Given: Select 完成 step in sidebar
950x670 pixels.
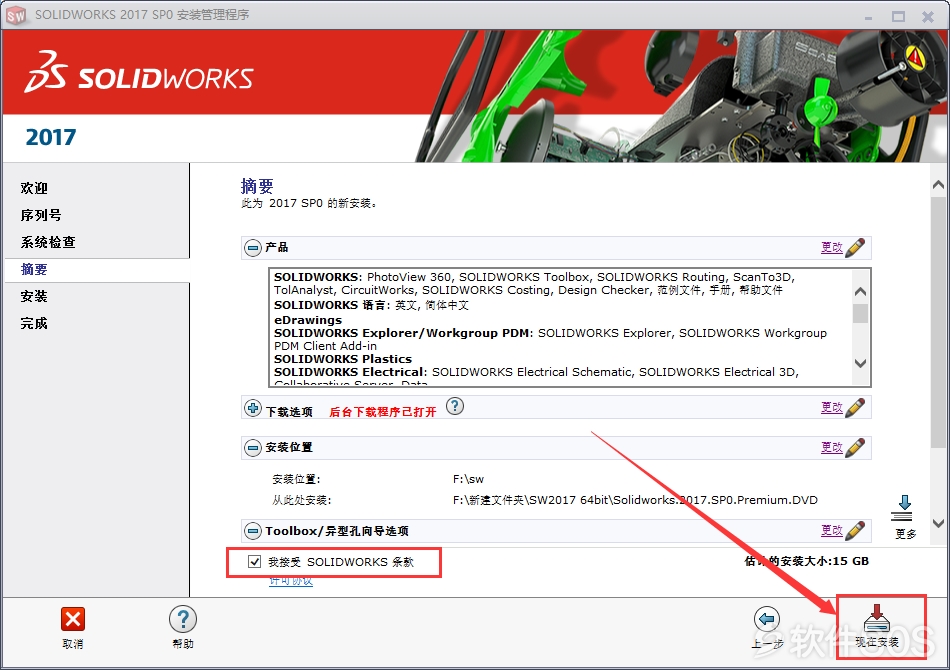Looking at the screenshot, I should [34, 323].
